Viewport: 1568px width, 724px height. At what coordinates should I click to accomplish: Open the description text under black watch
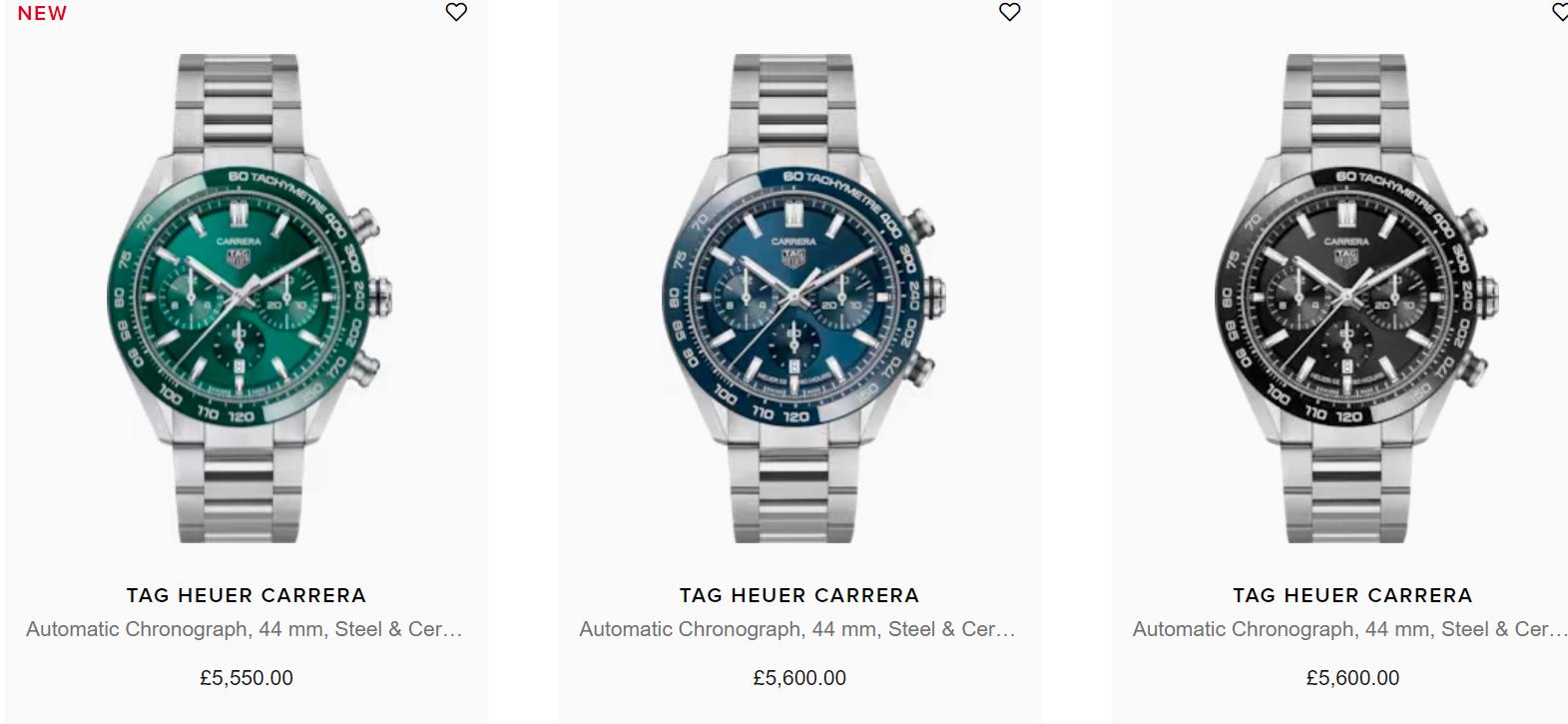[1350, 629]
